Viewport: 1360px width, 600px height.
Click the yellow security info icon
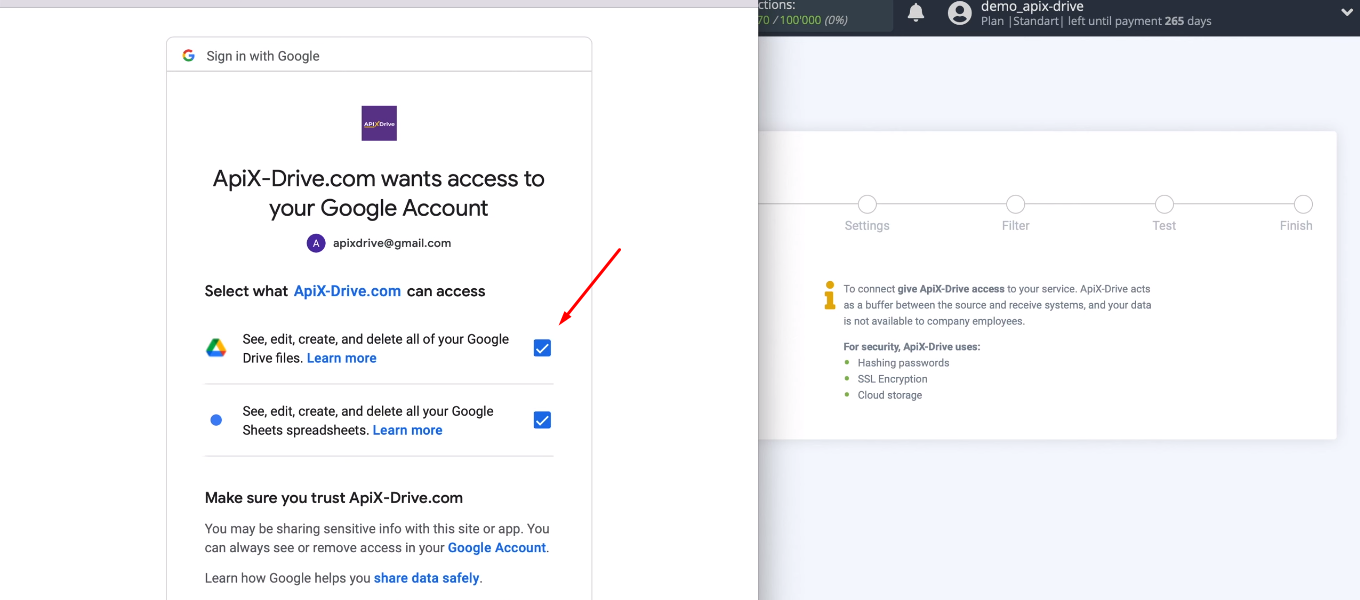click(829, 294)
